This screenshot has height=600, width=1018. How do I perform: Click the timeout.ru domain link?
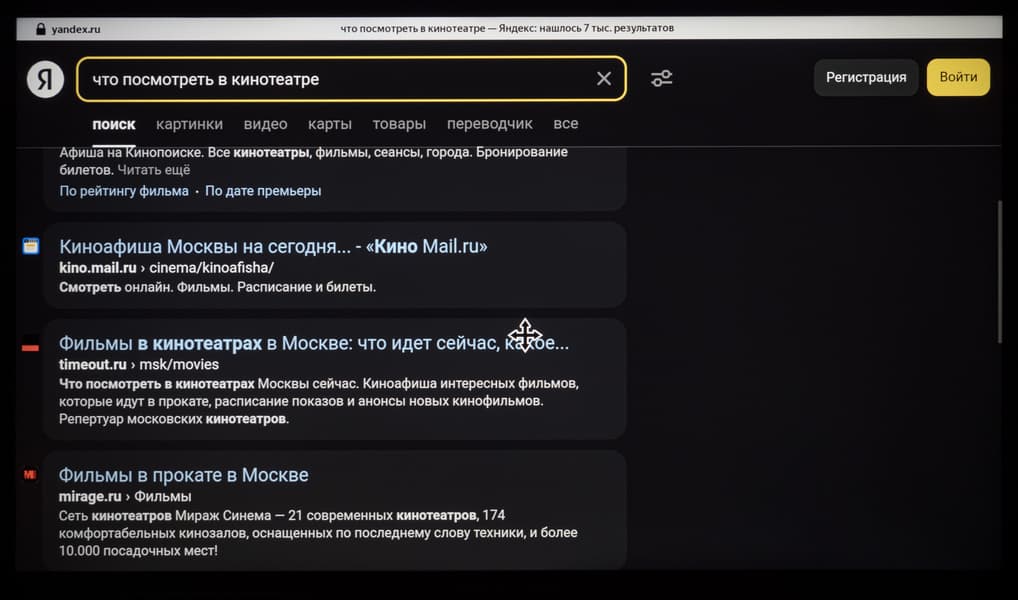93,364
